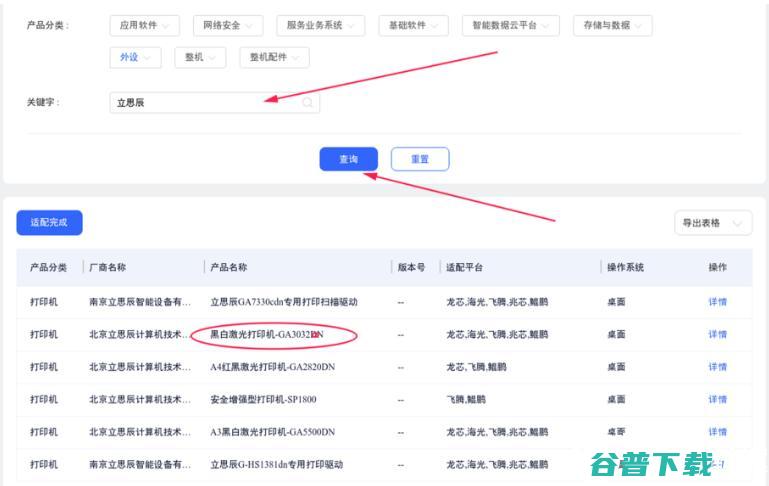Click product name 立思辰G-HS1381dn专用打印驱动
Screen dimensions: 769x486
tap(277, 464)
